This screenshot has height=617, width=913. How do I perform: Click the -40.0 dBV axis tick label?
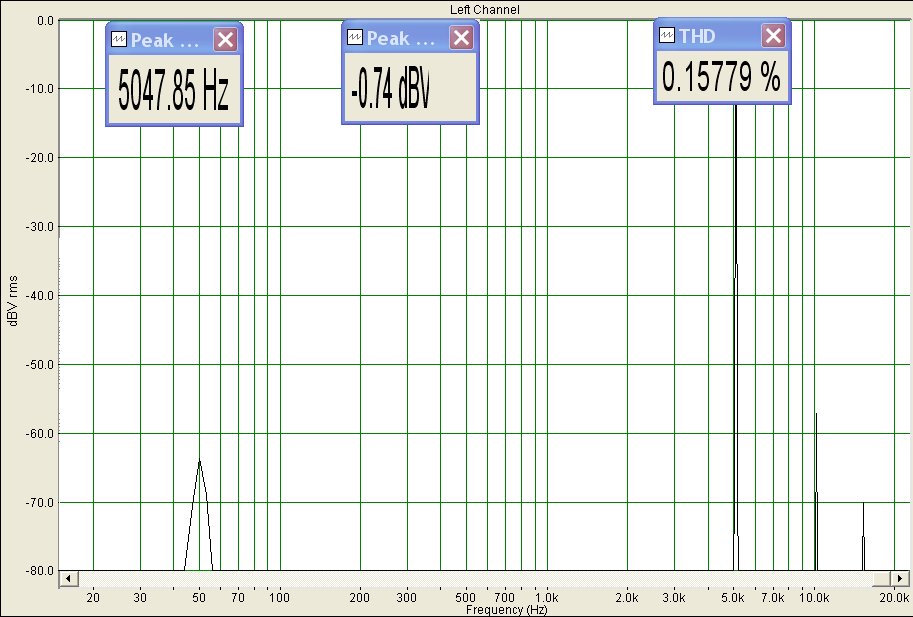(x=40, y=295)
